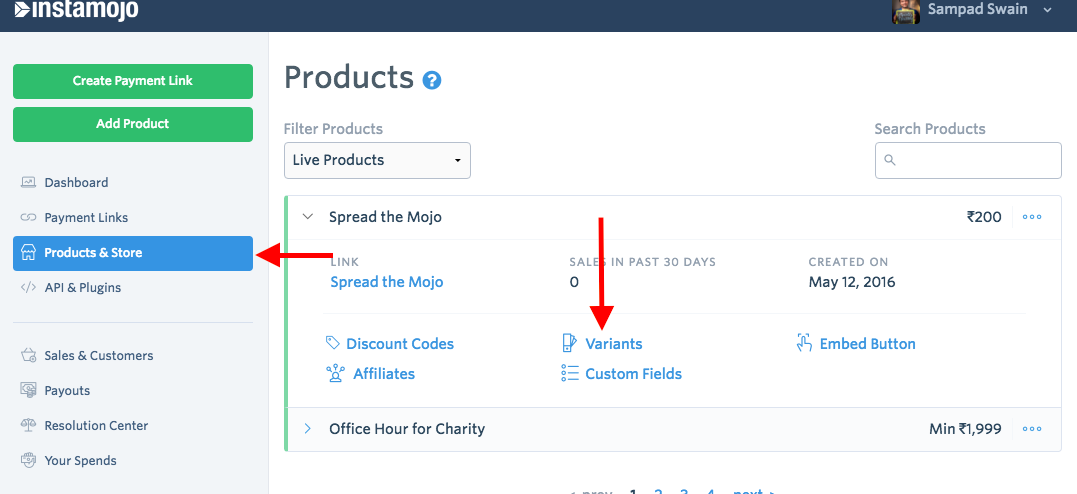Click the May 12, 2016 created date
The image size is (1077, 494).
pos(852,282)
